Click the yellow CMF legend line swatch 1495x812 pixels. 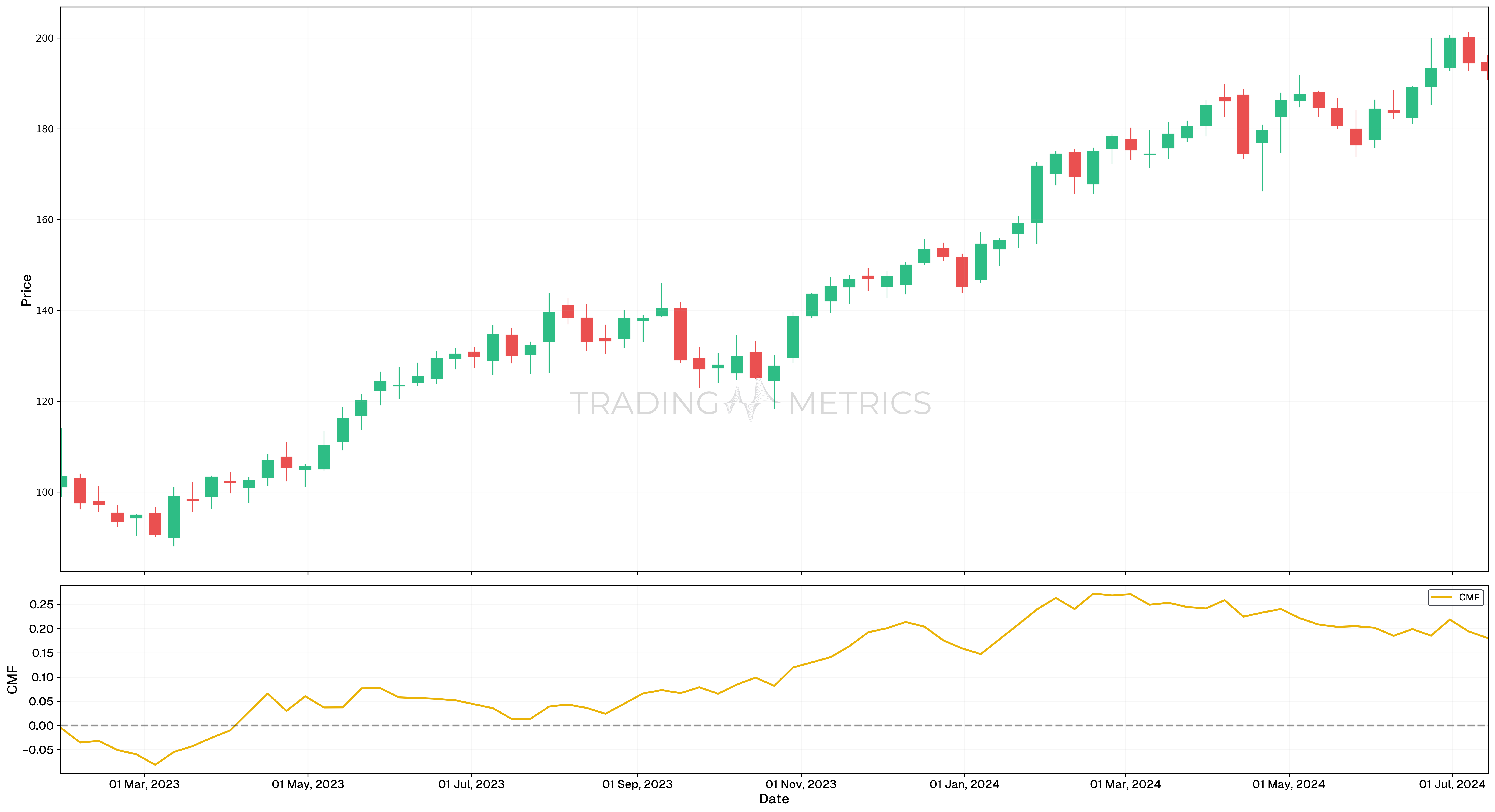[1442, 597]
